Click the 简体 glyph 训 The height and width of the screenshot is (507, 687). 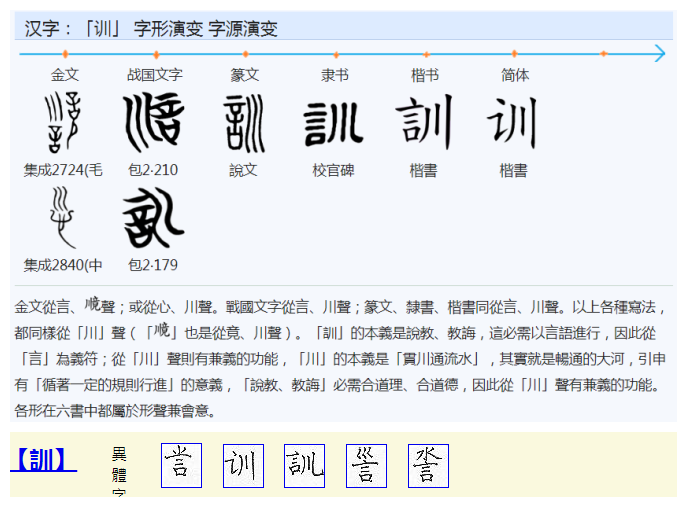pyautogui.click(x=512, y=123)
